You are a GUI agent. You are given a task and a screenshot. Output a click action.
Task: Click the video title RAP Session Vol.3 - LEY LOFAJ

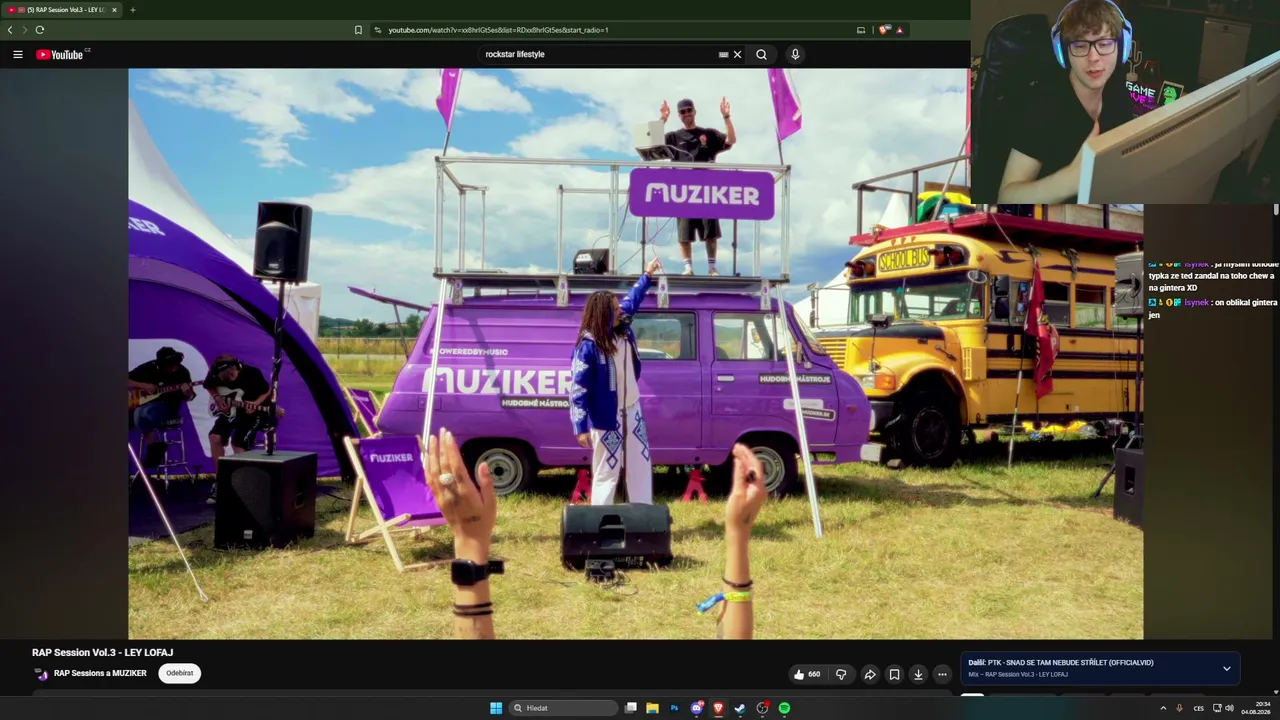coord(102,652)
